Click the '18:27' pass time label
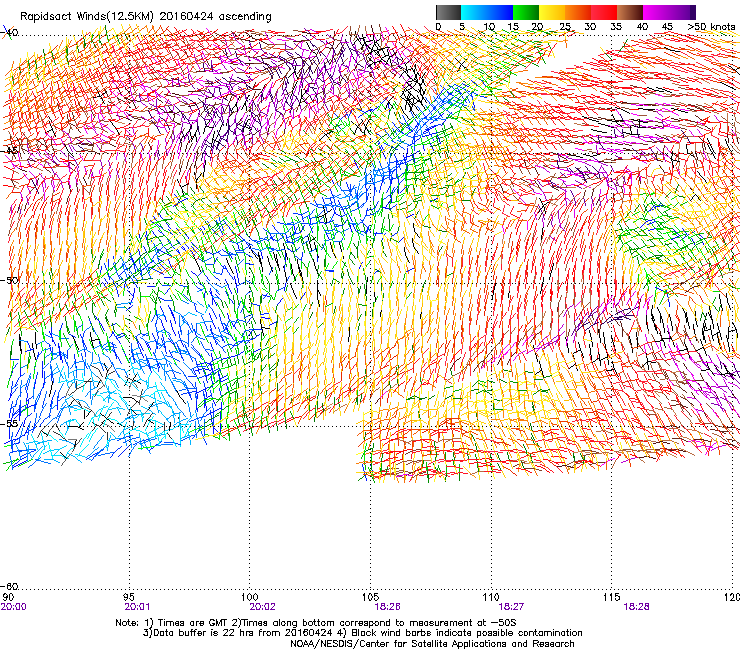740x650 pixels. 511,607
